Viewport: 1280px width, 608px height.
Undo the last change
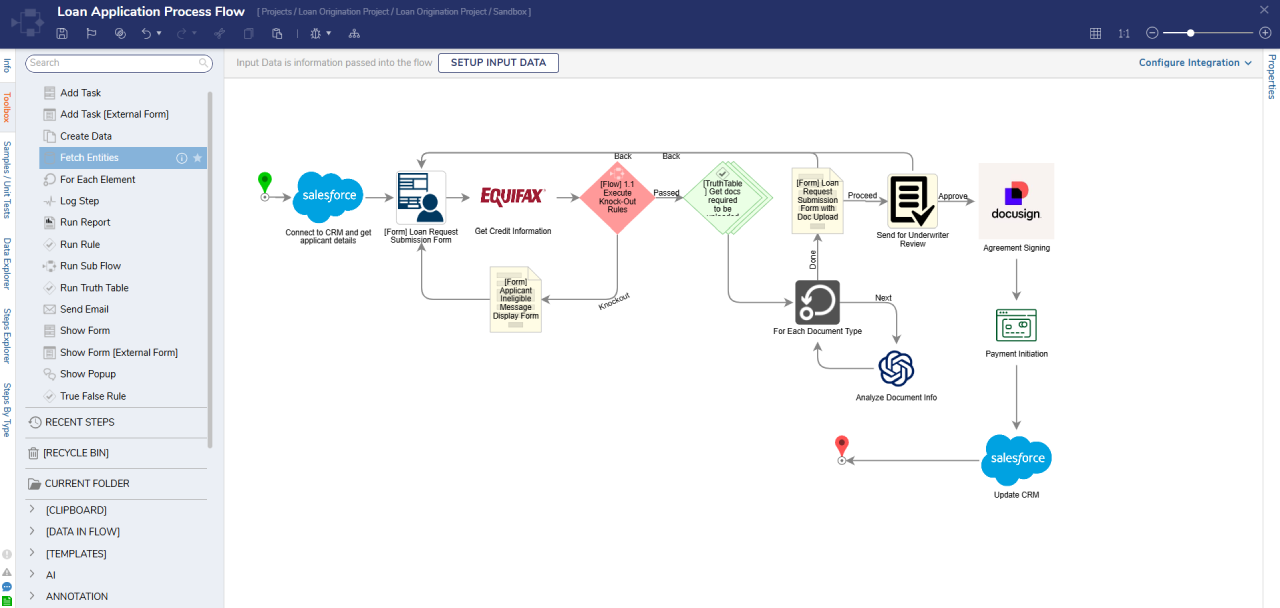click(x=146, y=33)
